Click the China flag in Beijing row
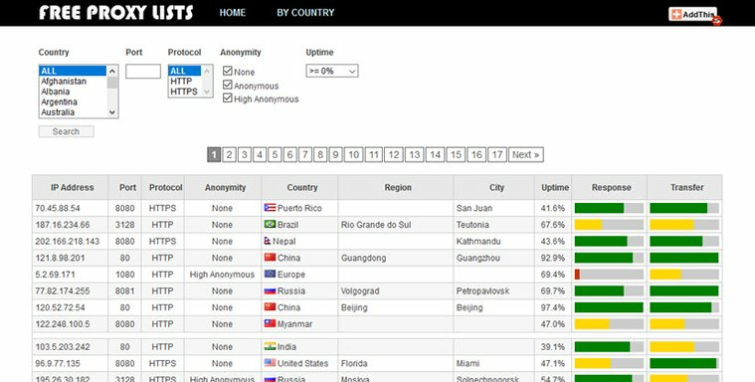Viewport: 755px width, 382px height. point(270,307)
